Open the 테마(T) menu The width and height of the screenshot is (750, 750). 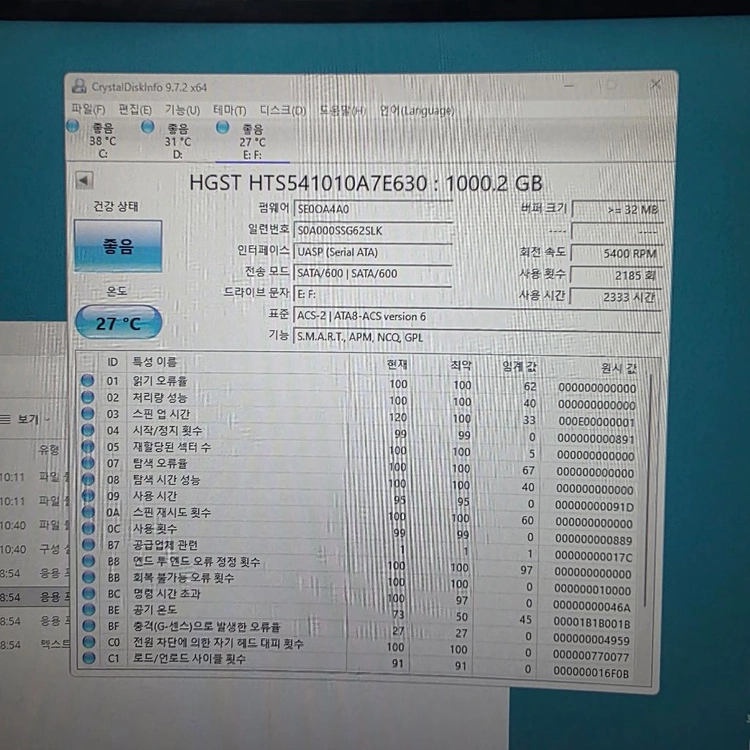230,110
